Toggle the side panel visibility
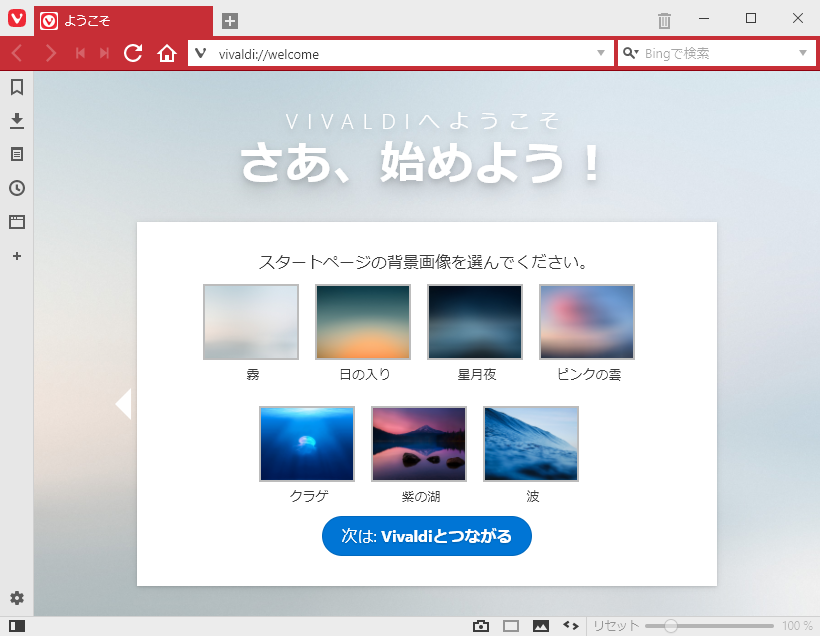 17,626
